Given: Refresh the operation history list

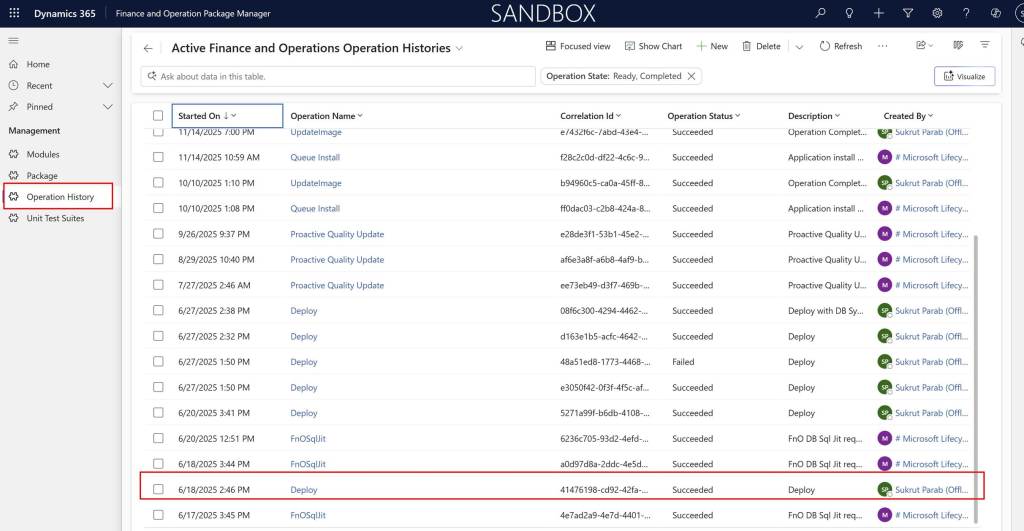Looking at the screenshot, I should pyautogui.click(x=840, y=46).
